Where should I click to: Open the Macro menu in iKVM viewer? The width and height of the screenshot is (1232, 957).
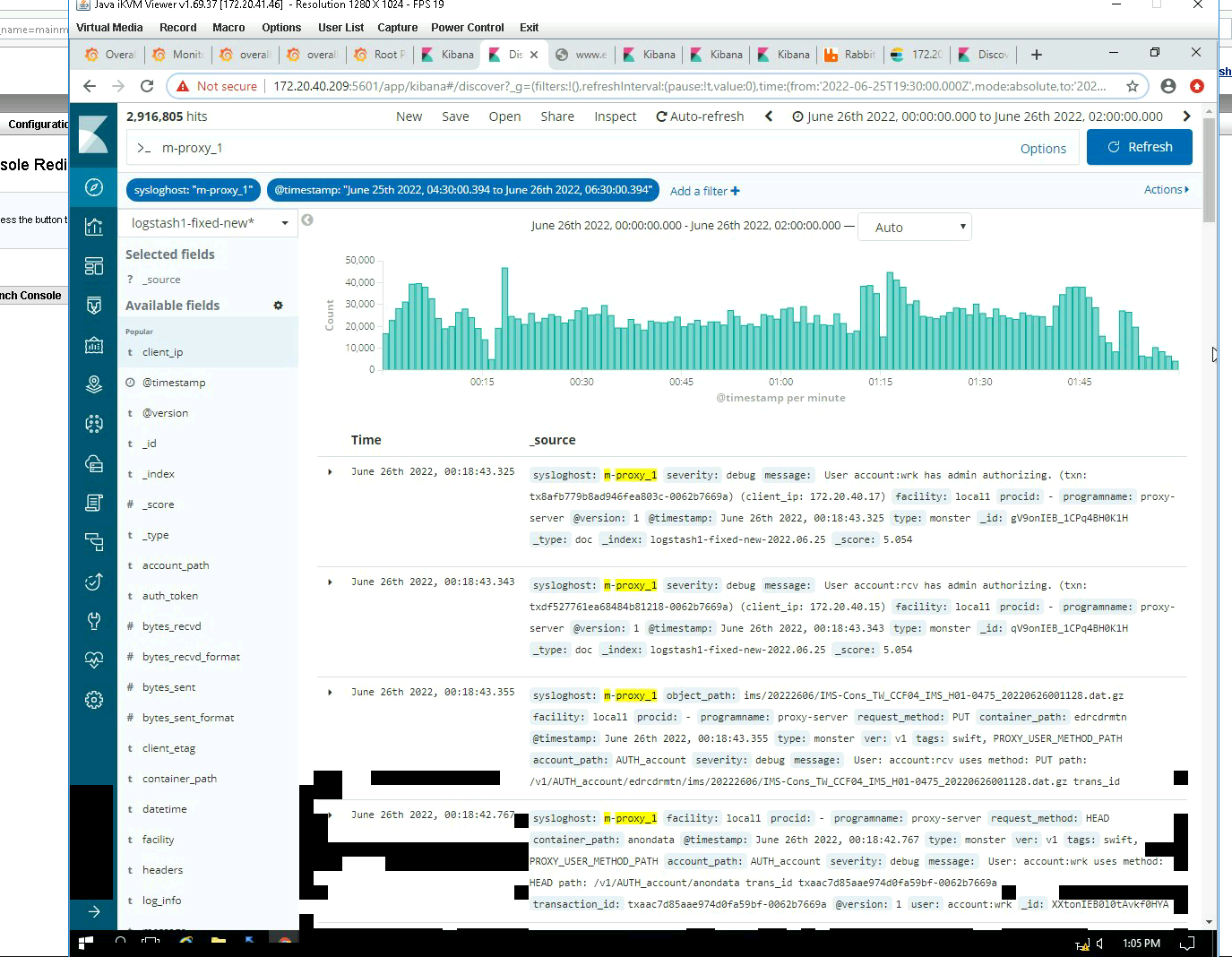point(228,28)
